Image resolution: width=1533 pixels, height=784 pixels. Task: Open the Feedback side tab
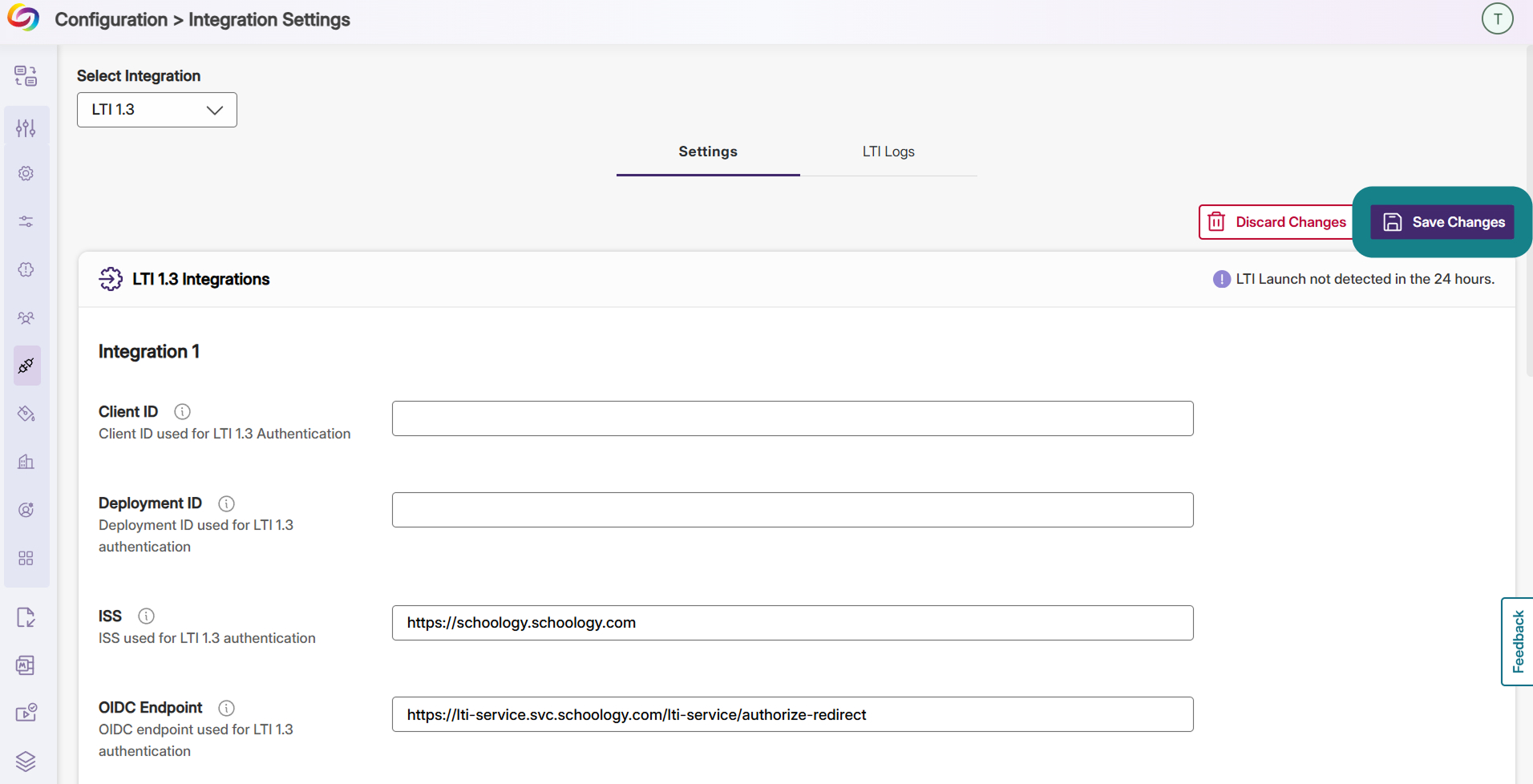coord(1517,641)
